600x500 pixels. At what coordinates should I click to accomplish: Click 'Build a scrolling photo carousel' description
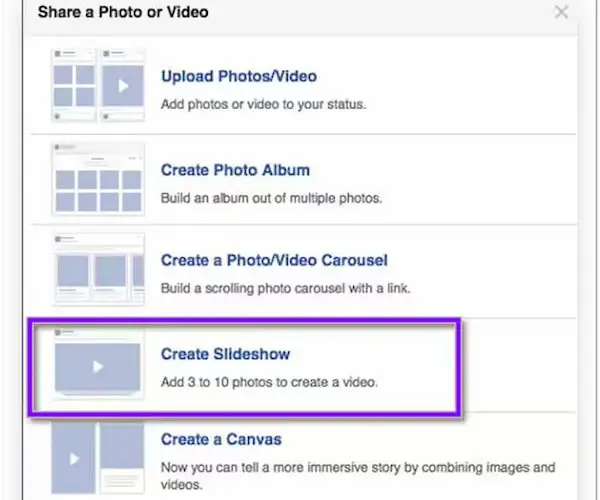click(x=285, y=288)
